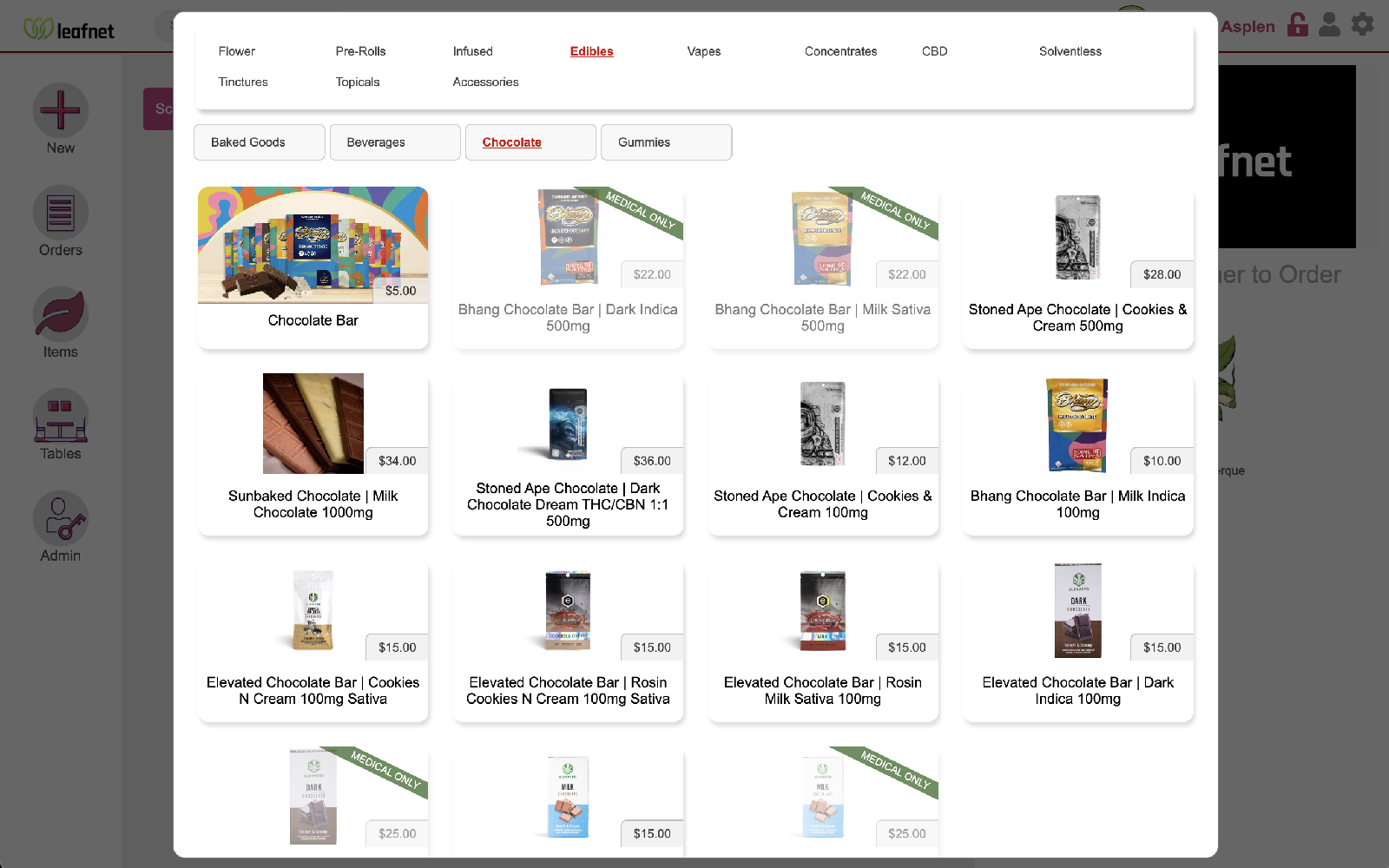Choose the Tinctures category

(243, 82)
